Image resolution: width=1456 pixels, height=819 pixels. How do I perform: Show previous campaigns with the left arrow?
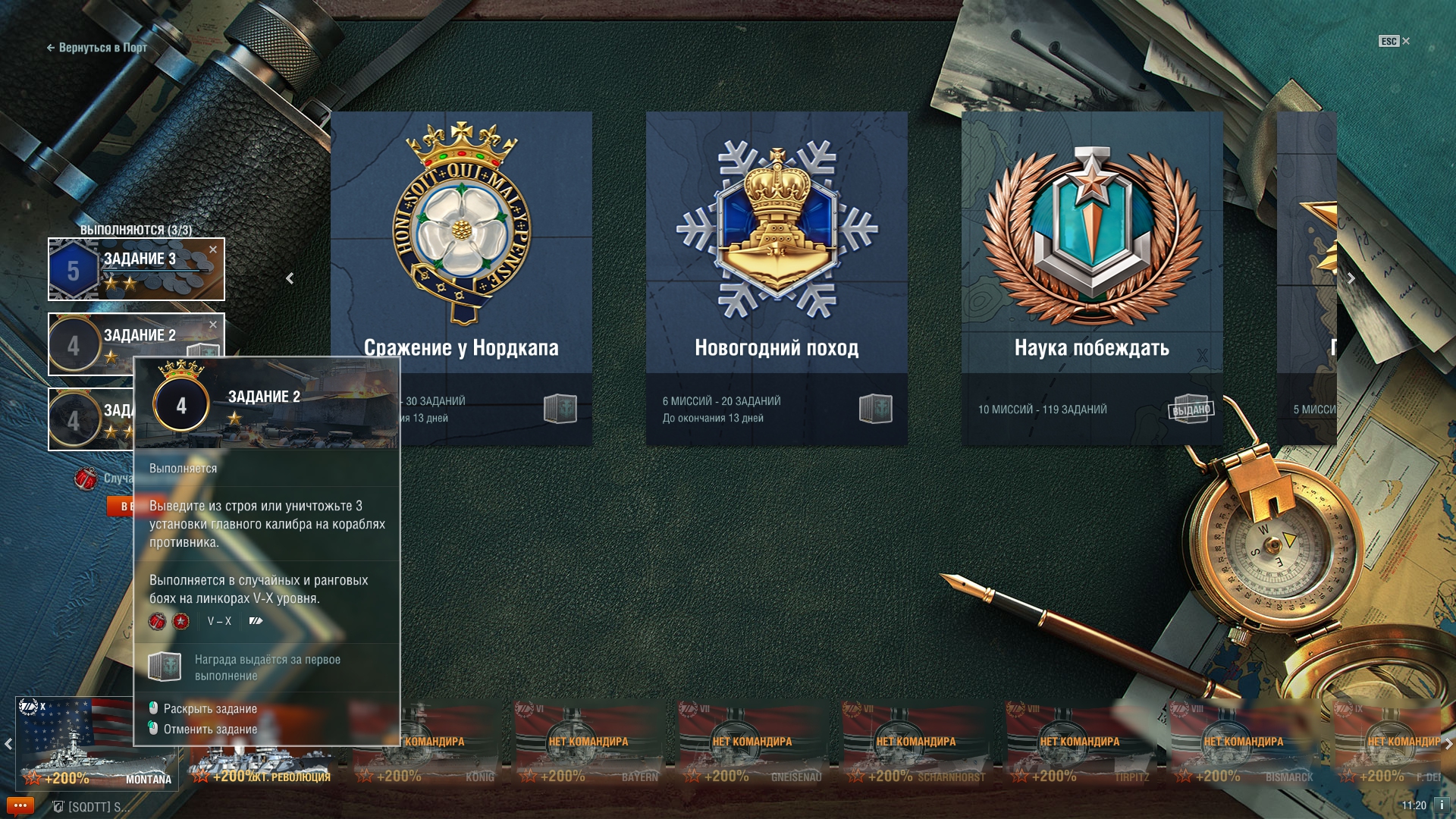290,279
